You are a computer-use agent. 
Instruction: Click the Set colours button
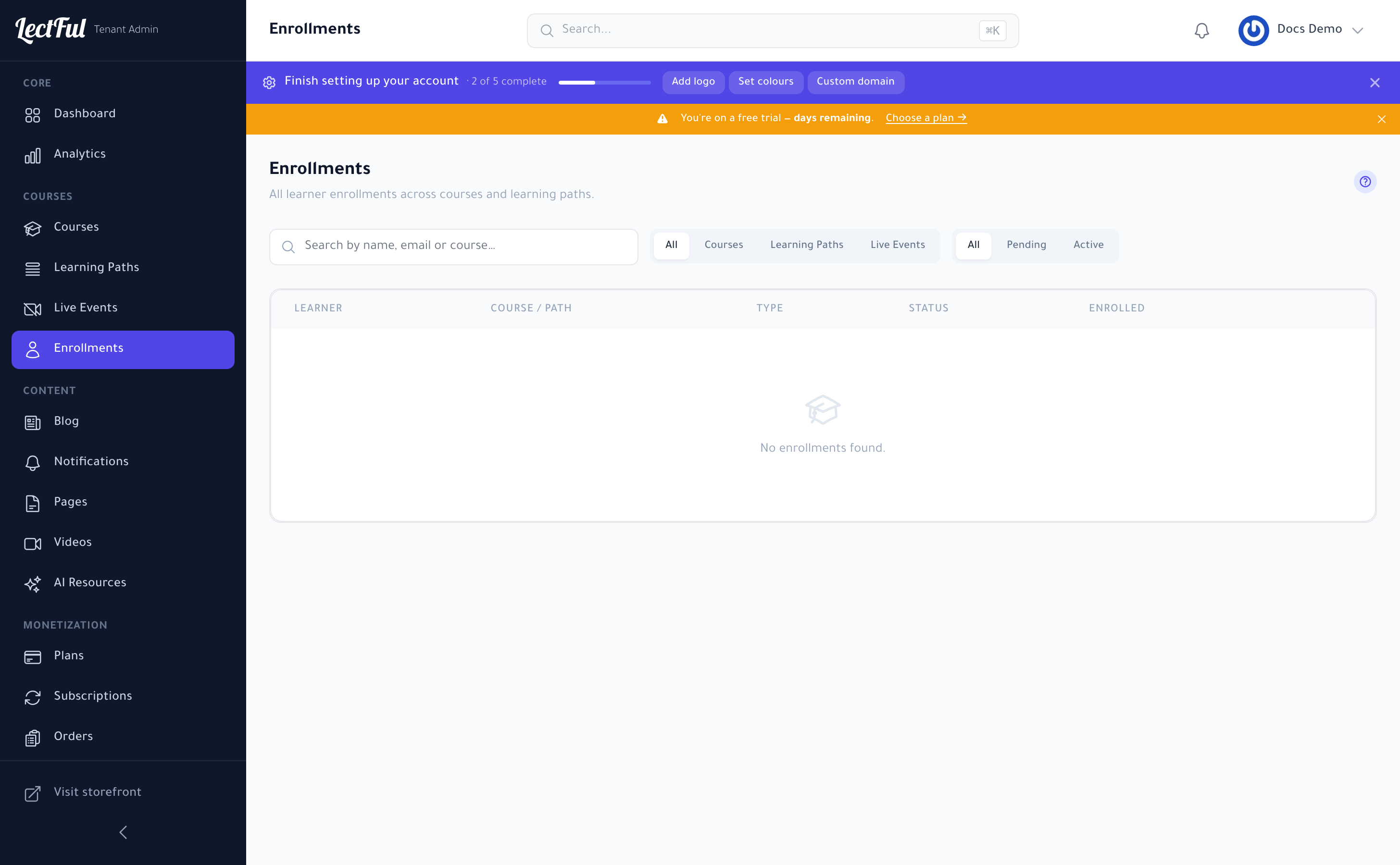coord(765,82)
